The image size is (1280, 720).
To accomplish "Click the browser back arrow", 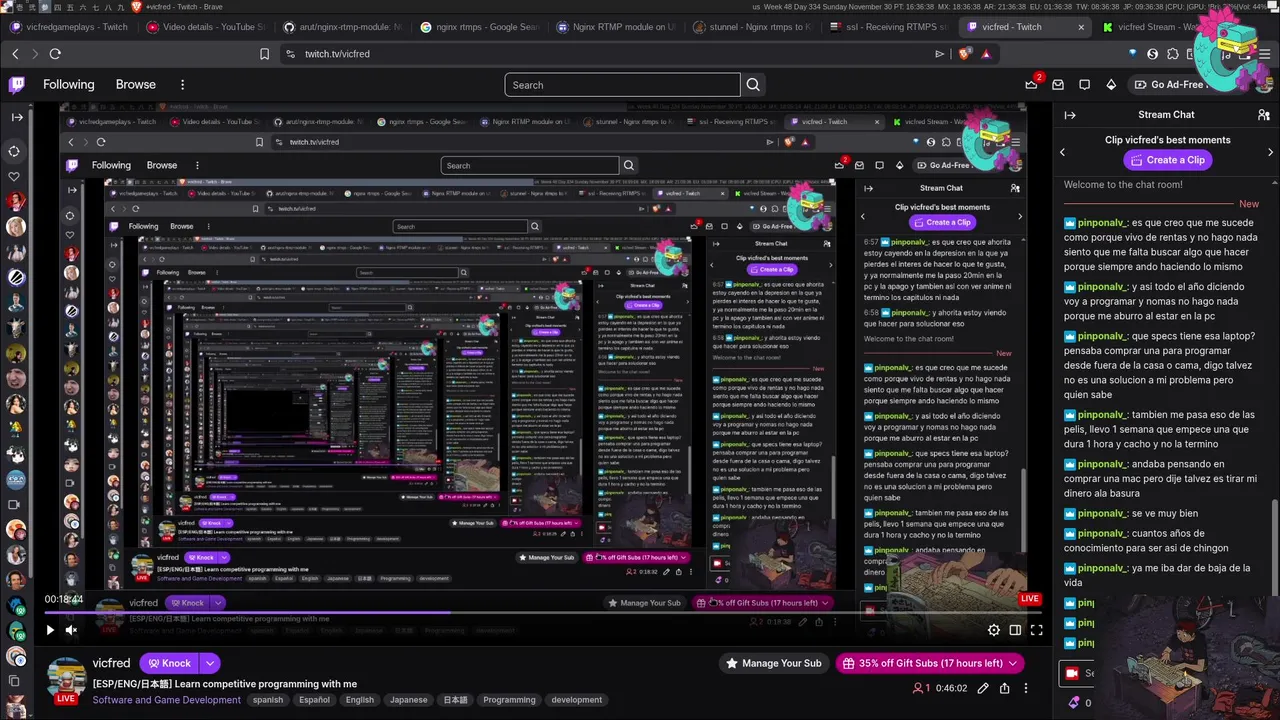I will (x=15, y=54).
